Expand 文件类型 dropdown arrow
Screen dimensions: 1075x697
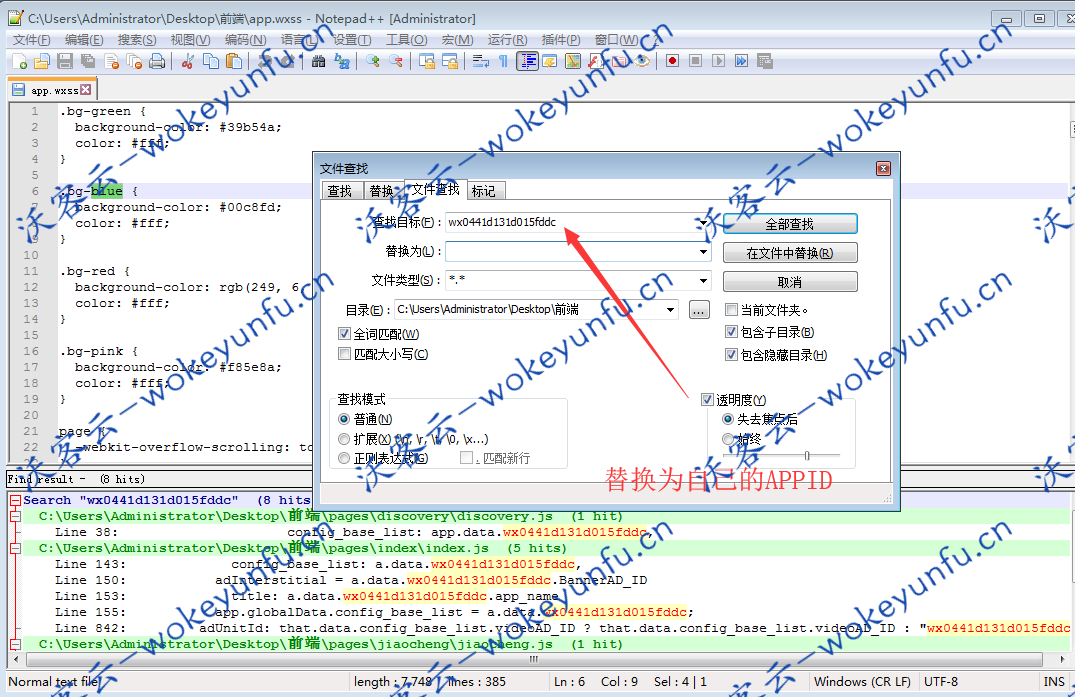click(703, 280)
